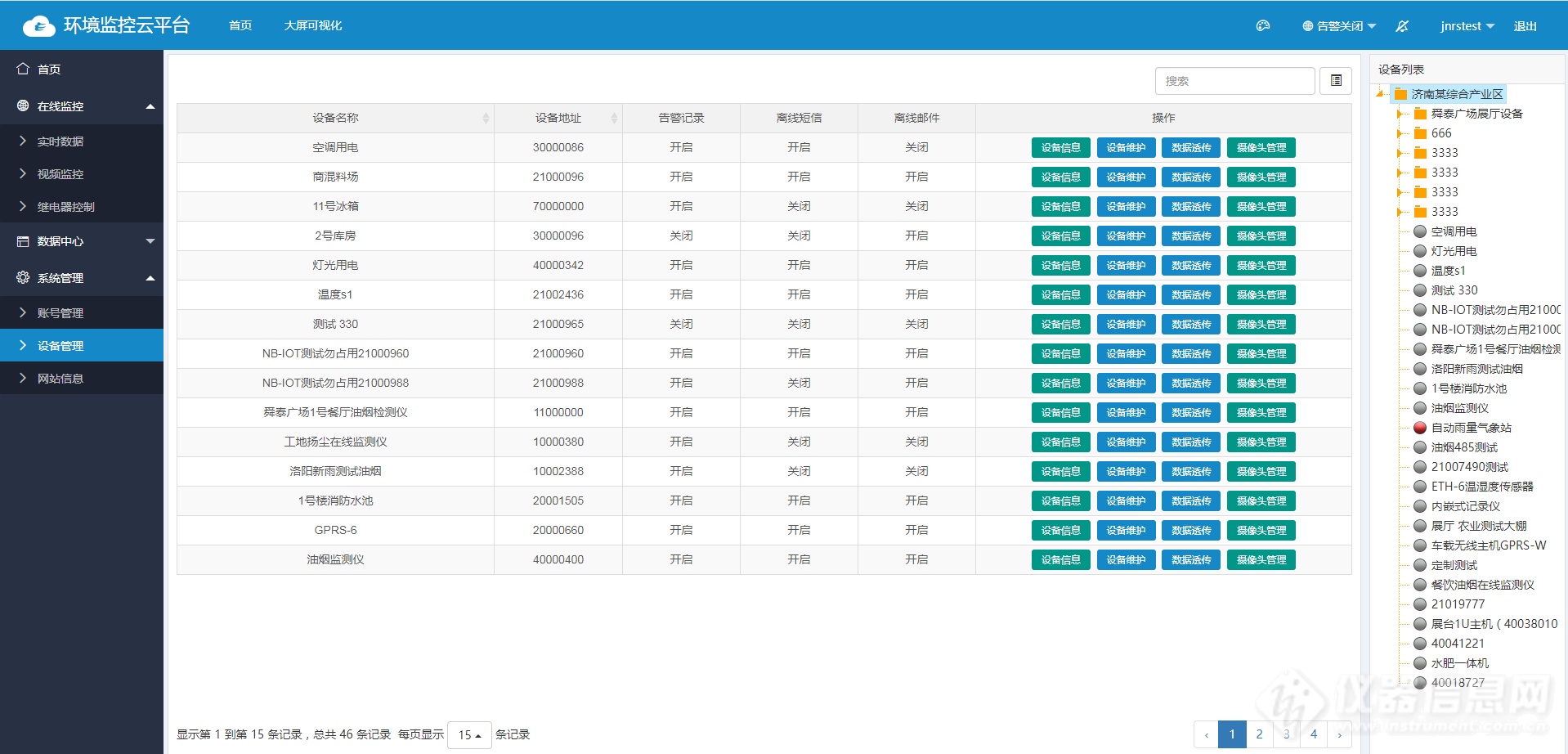Open the 15 records-per-page dropdown
Screen dimensions: 1568x754
(x=469, y=734)
